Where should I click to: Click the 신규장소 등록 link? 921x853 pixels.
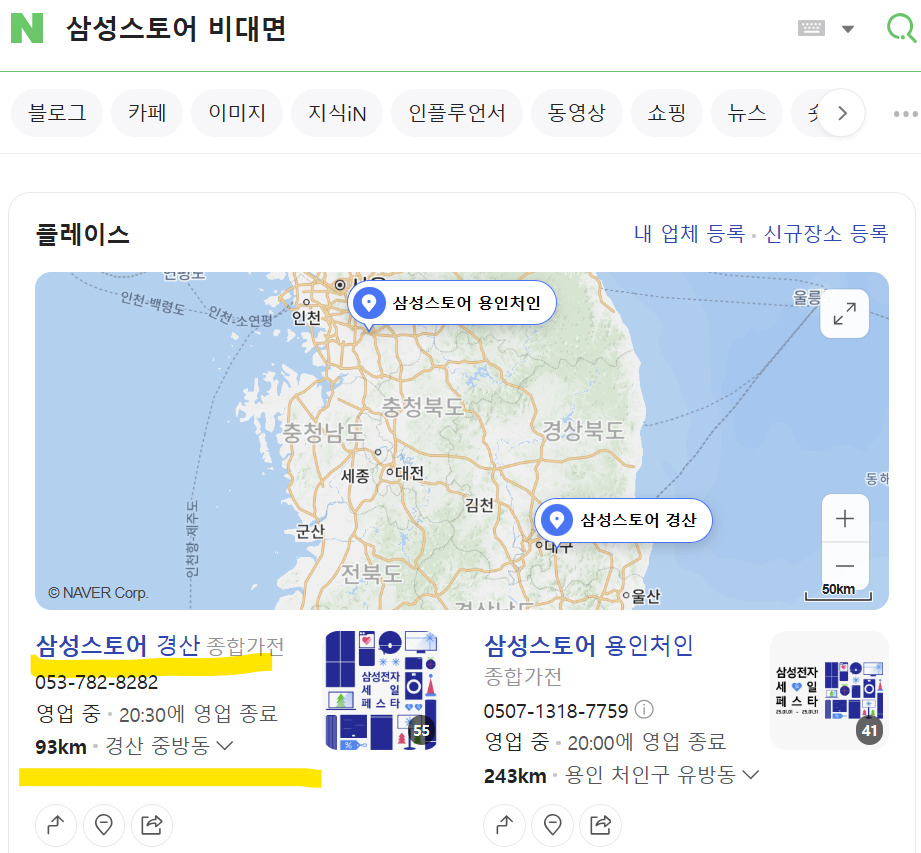[826, 234]
